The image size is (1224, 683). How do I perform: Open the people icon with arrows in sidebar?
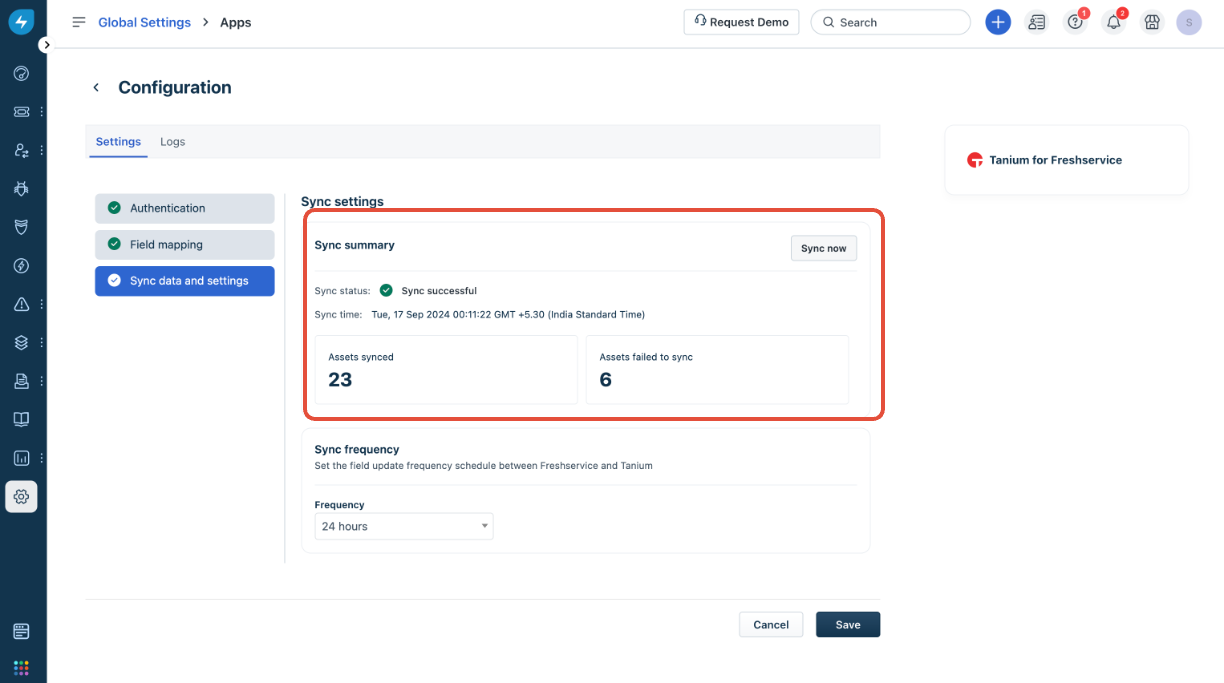(21, 150)
